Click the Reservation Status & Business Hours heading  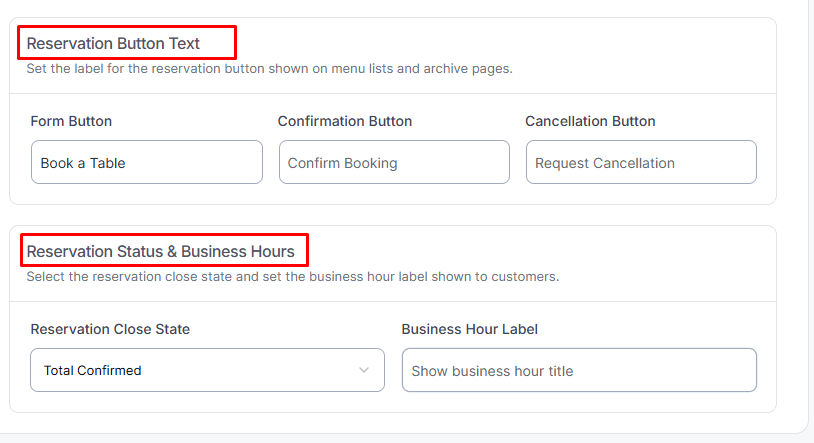[160, 251]
